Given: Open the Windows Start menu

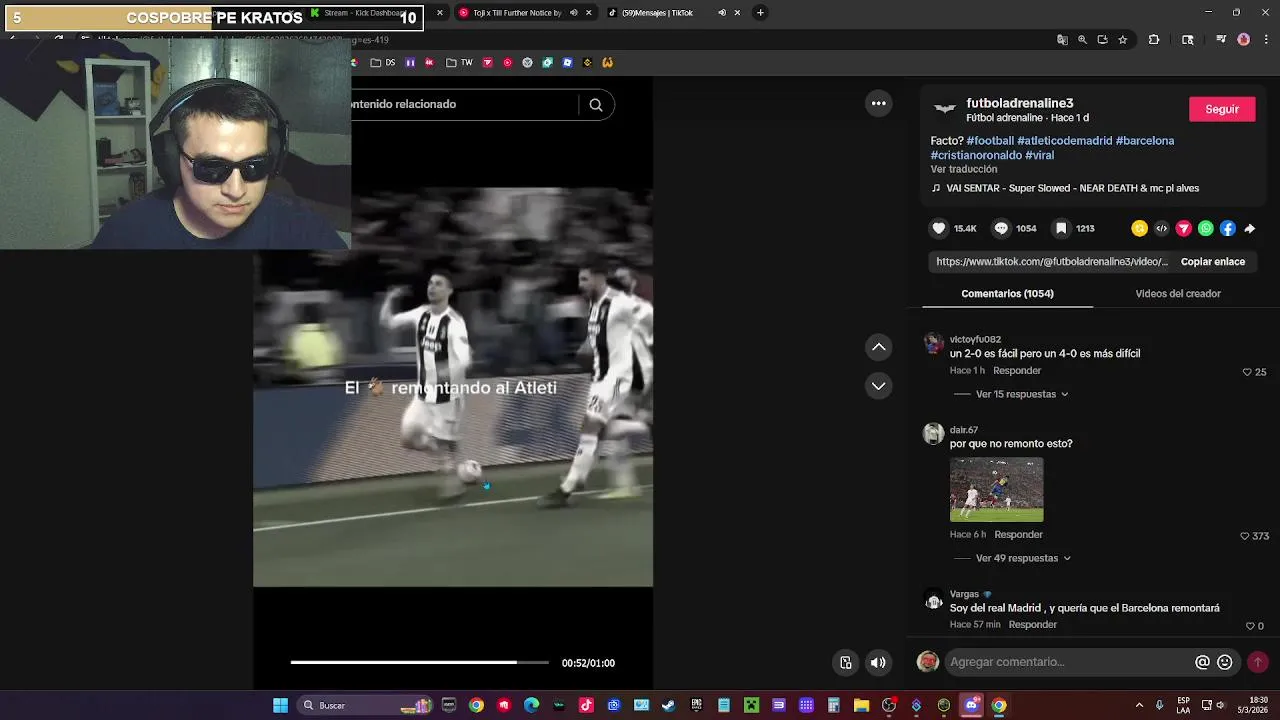Looking at the screenshot, I should (281, 706).
